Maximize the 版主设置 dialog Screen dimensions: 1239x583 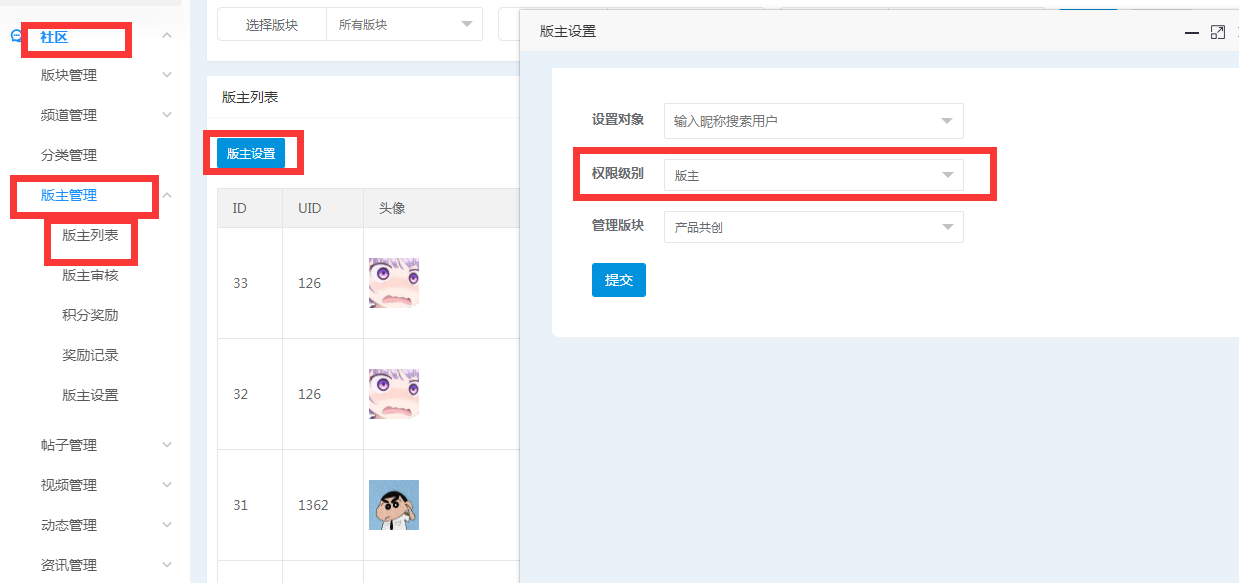[1217, 32]
